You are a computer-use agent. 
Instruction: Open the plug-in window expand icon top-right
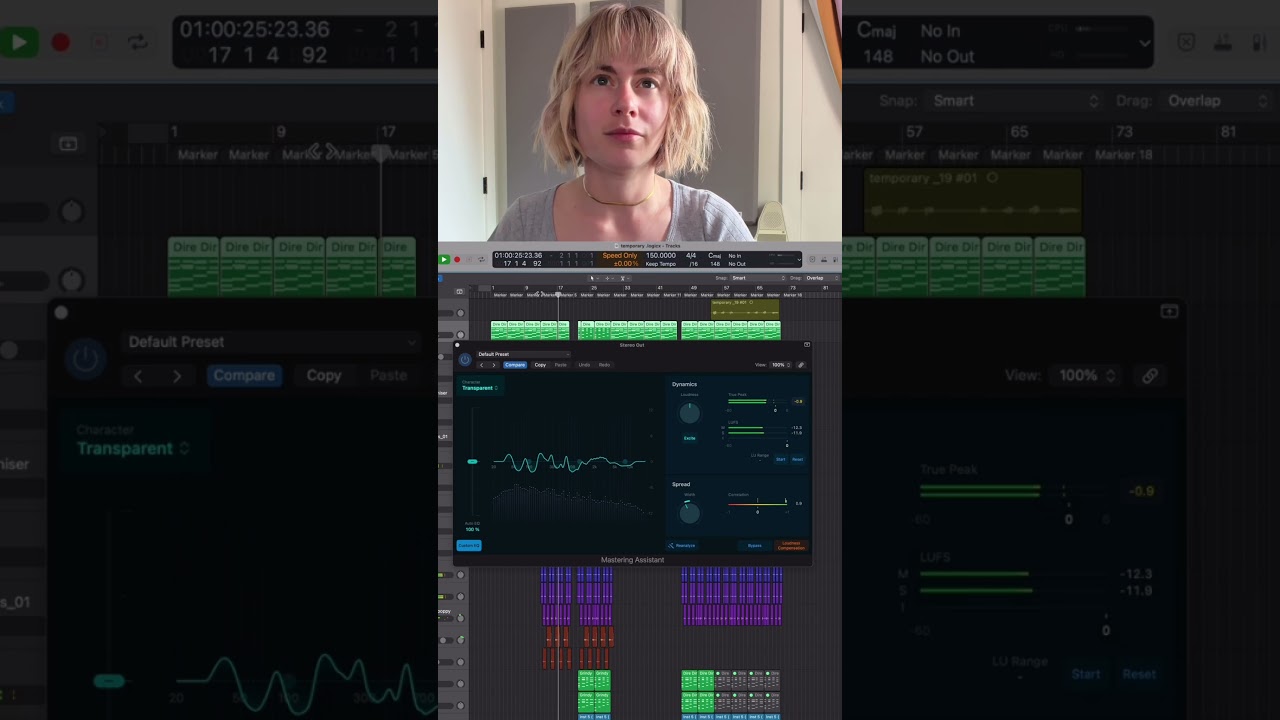pos(807,345)
